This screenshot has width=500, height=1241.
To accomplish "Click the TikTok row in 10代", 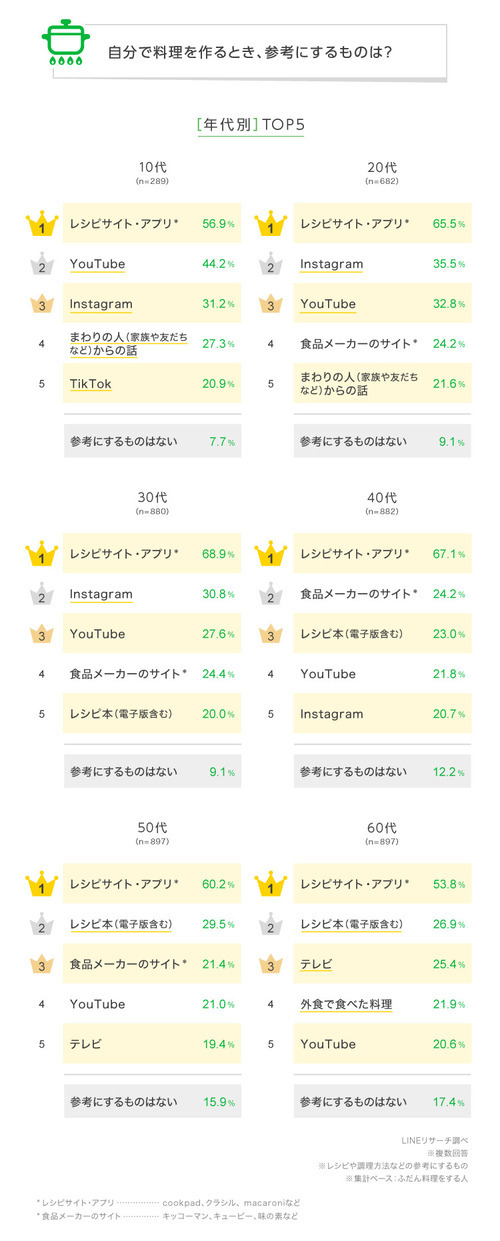I will [152, 384].
